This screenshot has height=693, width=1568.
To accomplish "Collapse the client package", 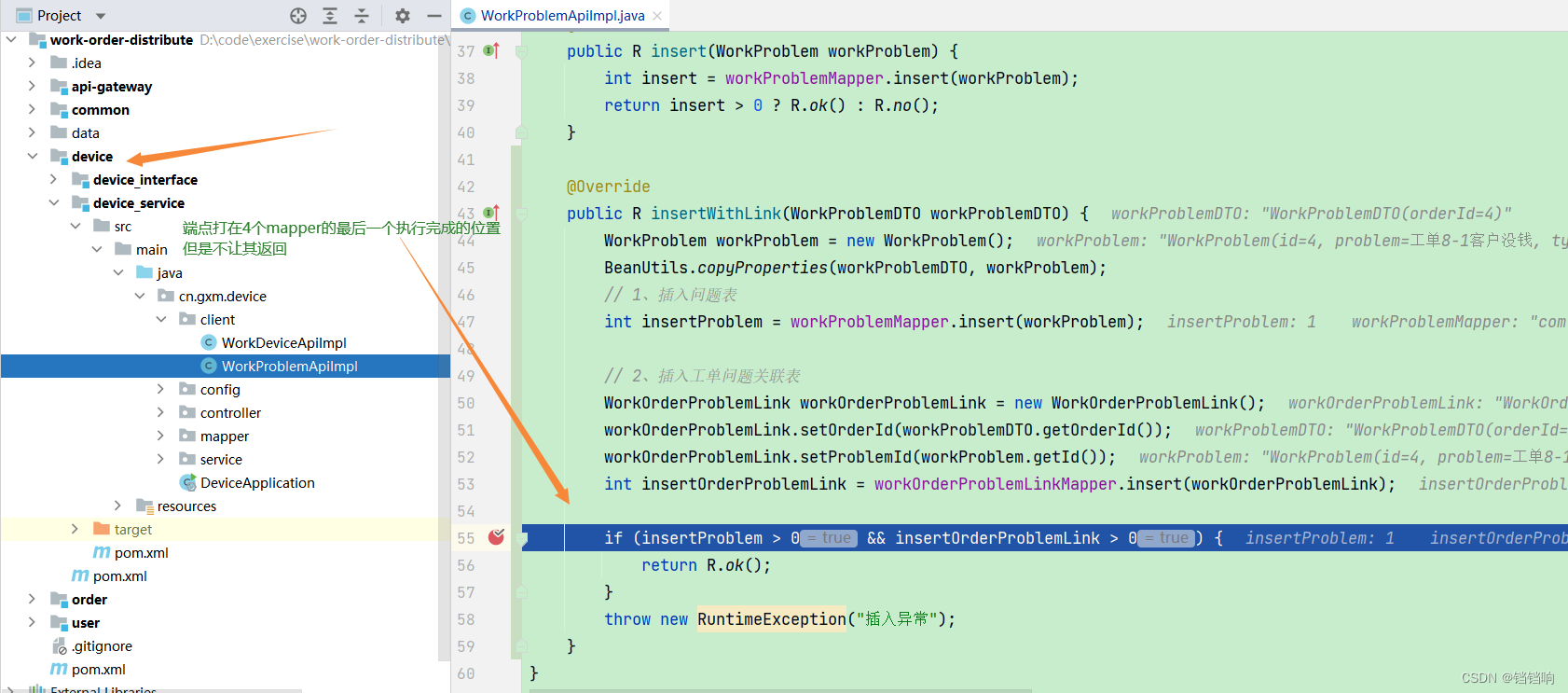I will tap(161, 319).
